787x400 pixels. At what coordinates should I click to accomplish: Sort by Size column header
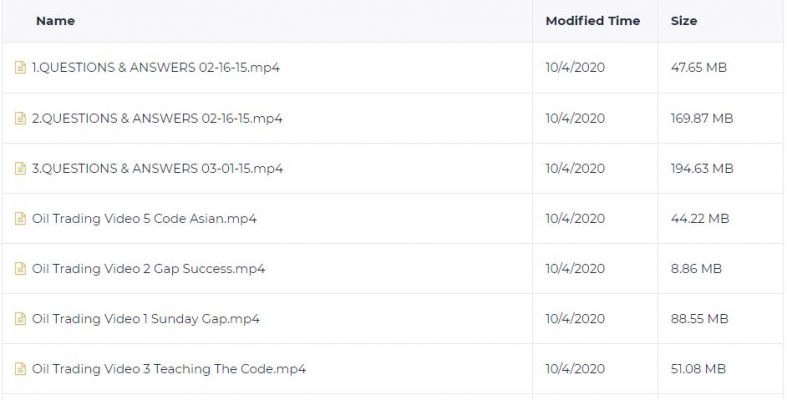pyautogui.click(x=684, y=21)
